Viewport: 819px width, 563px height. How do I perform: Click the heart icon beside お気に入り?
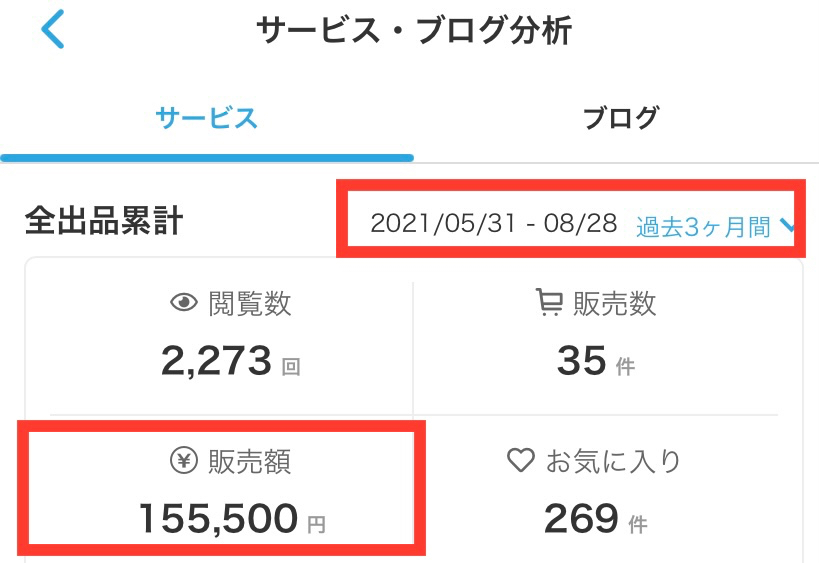click(520, 460)
